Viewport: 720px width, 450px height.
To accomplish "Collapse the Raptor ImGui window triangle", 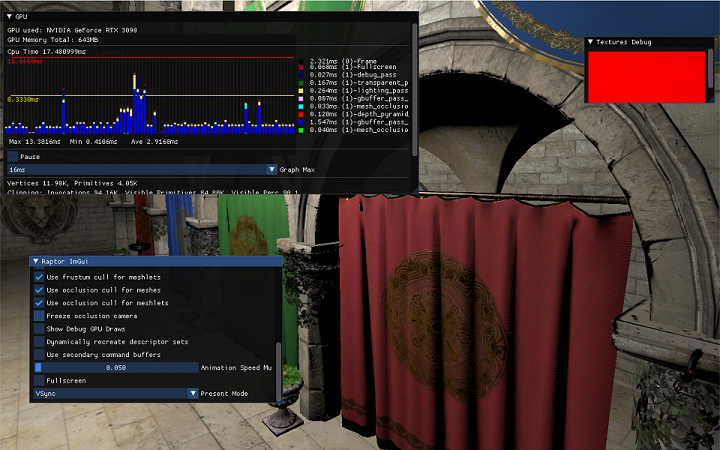I will [x=35, y=261].
